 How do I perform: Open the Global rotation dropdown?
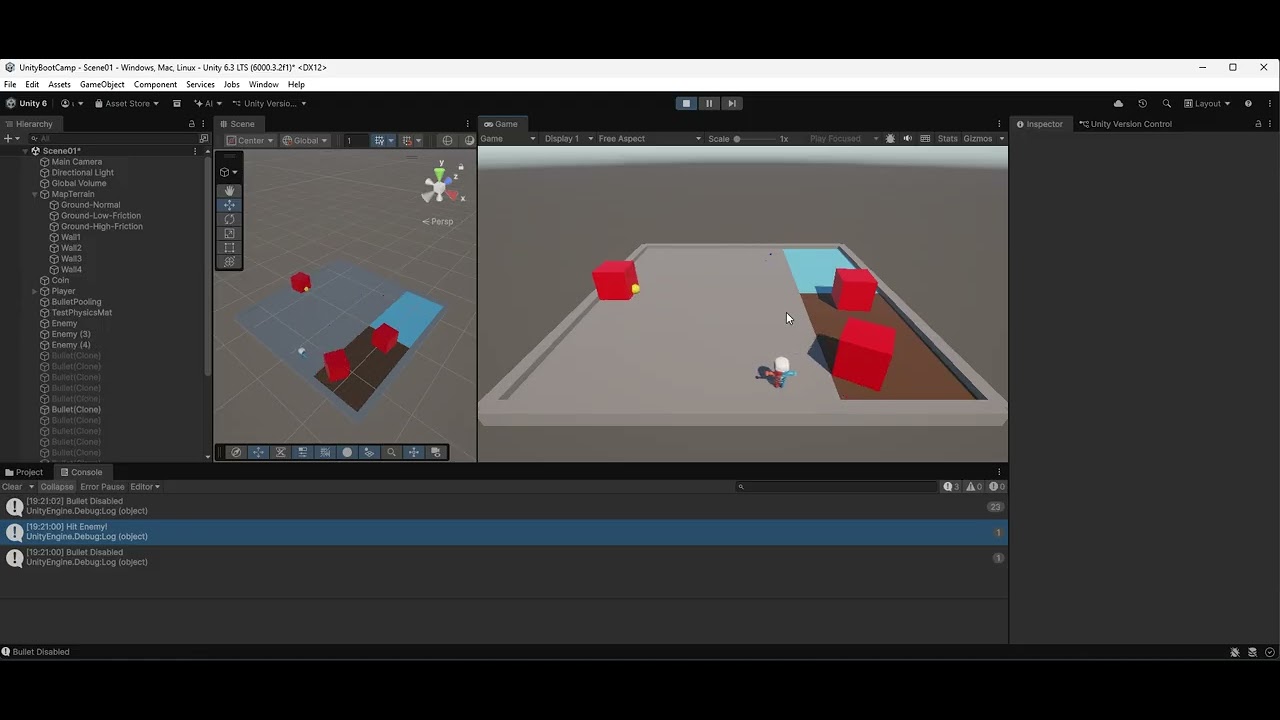(x=305, y=140)
